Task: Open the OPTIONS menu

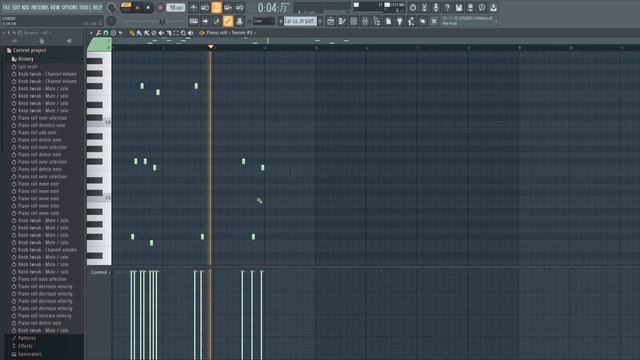Action: [70, 7]
